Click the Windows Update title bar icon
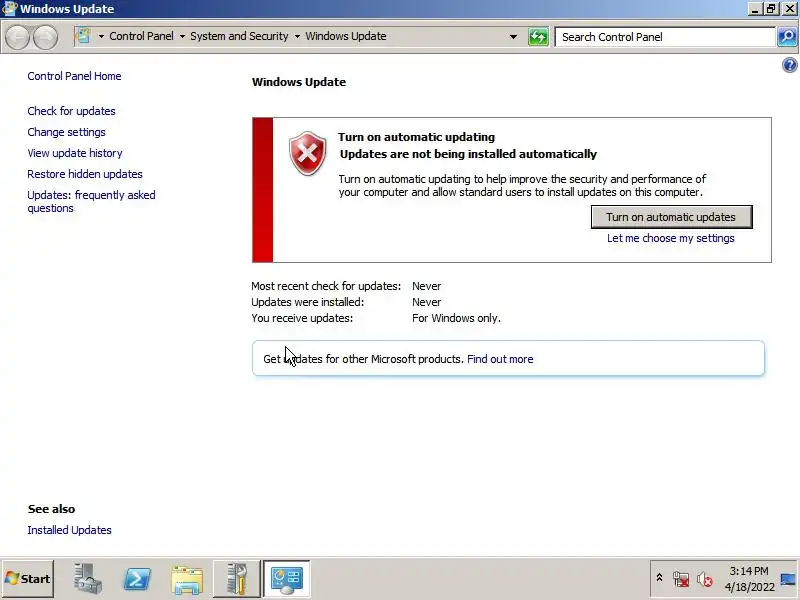This screenshot has width=800, height=600. (9, 9)
